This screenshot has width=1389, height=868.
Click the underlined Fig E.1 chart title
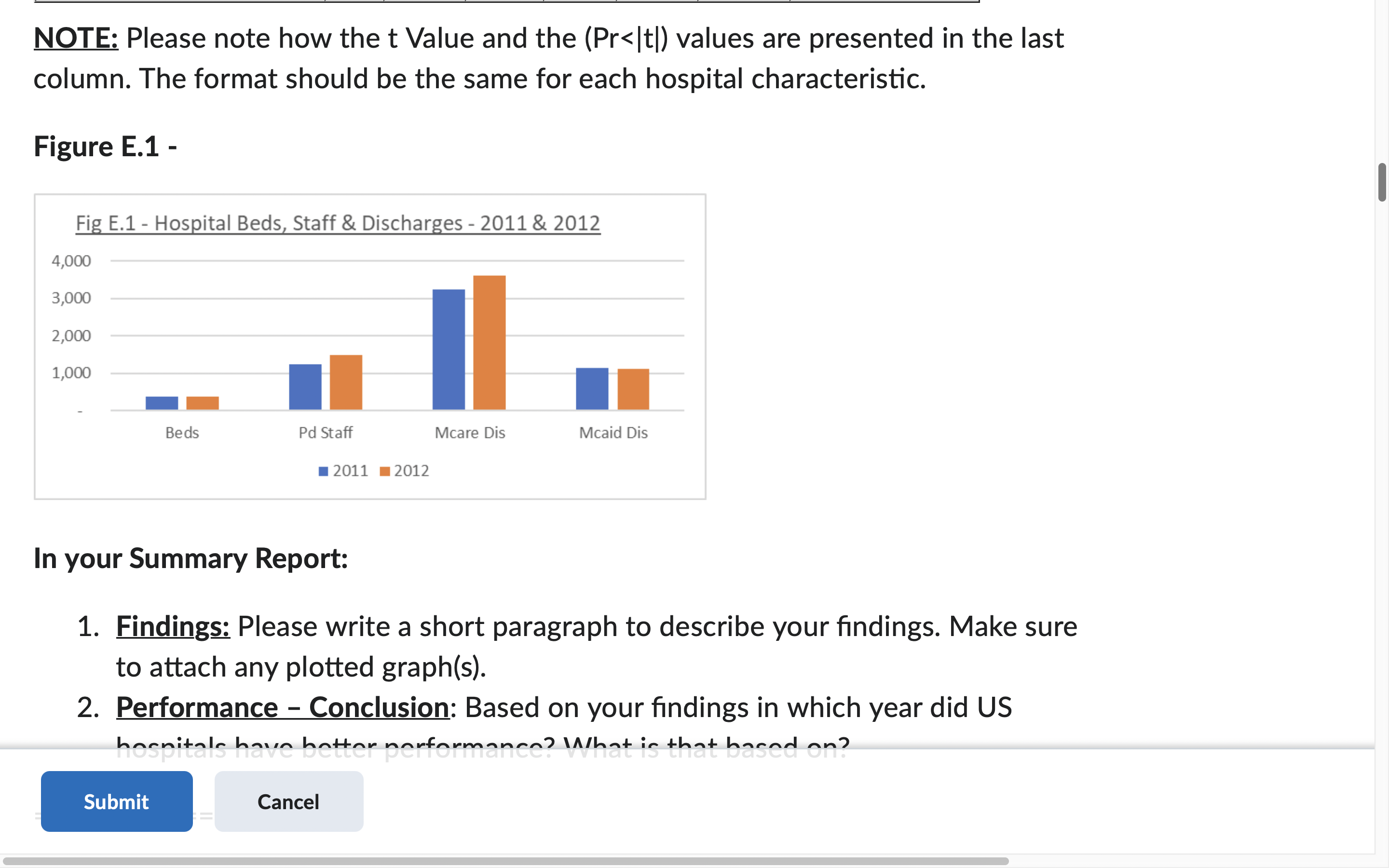tap(338, 223)
